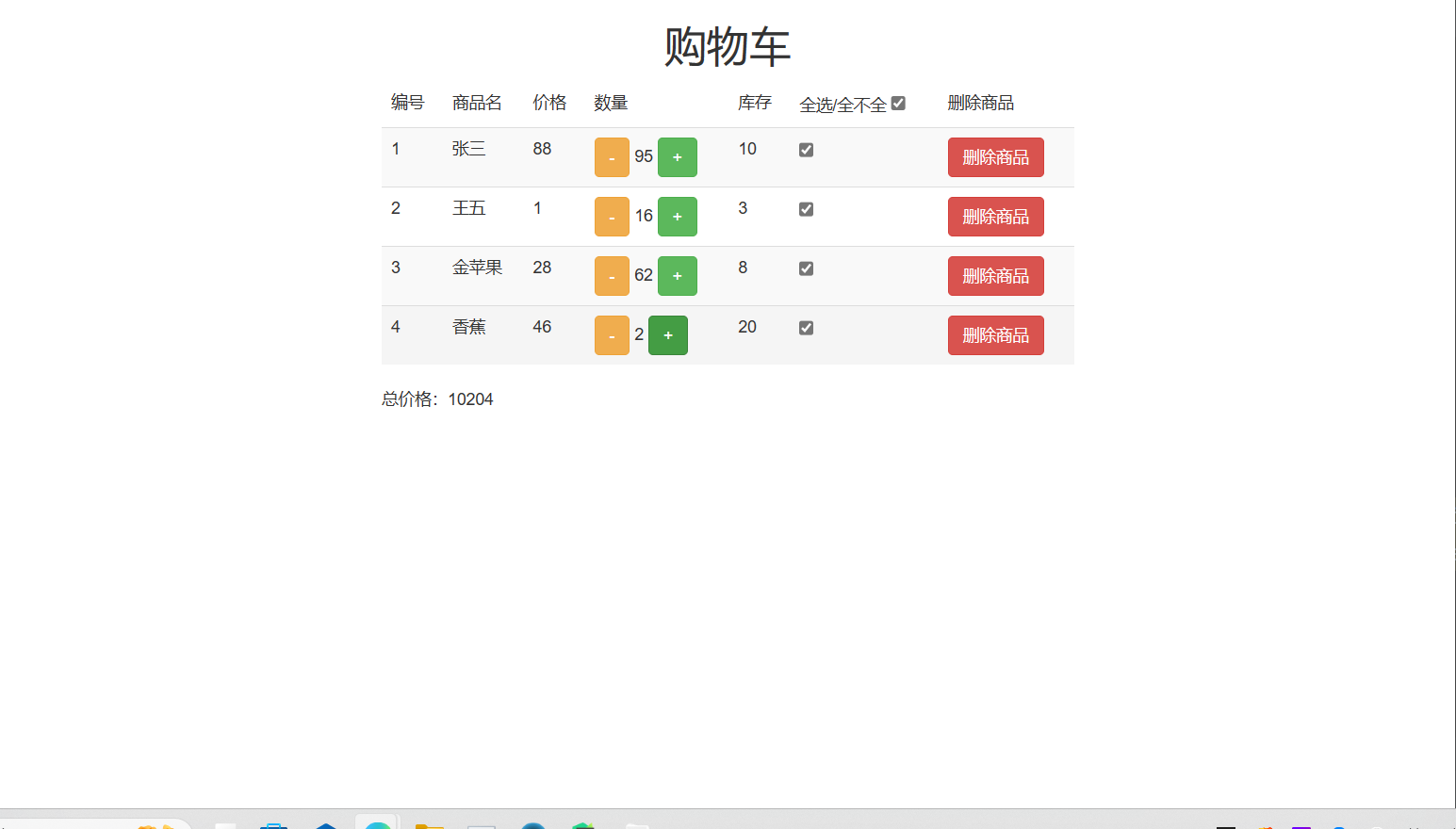Select the product name 张三
1456x829 pixels.
click(468, 149)
